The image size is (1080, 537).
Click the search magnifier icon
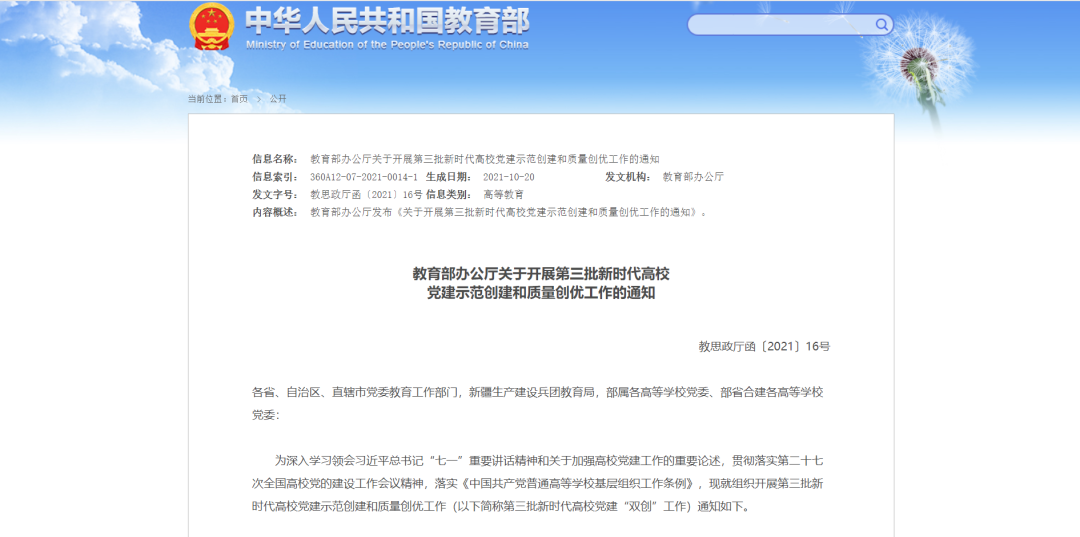coord(882,24)
